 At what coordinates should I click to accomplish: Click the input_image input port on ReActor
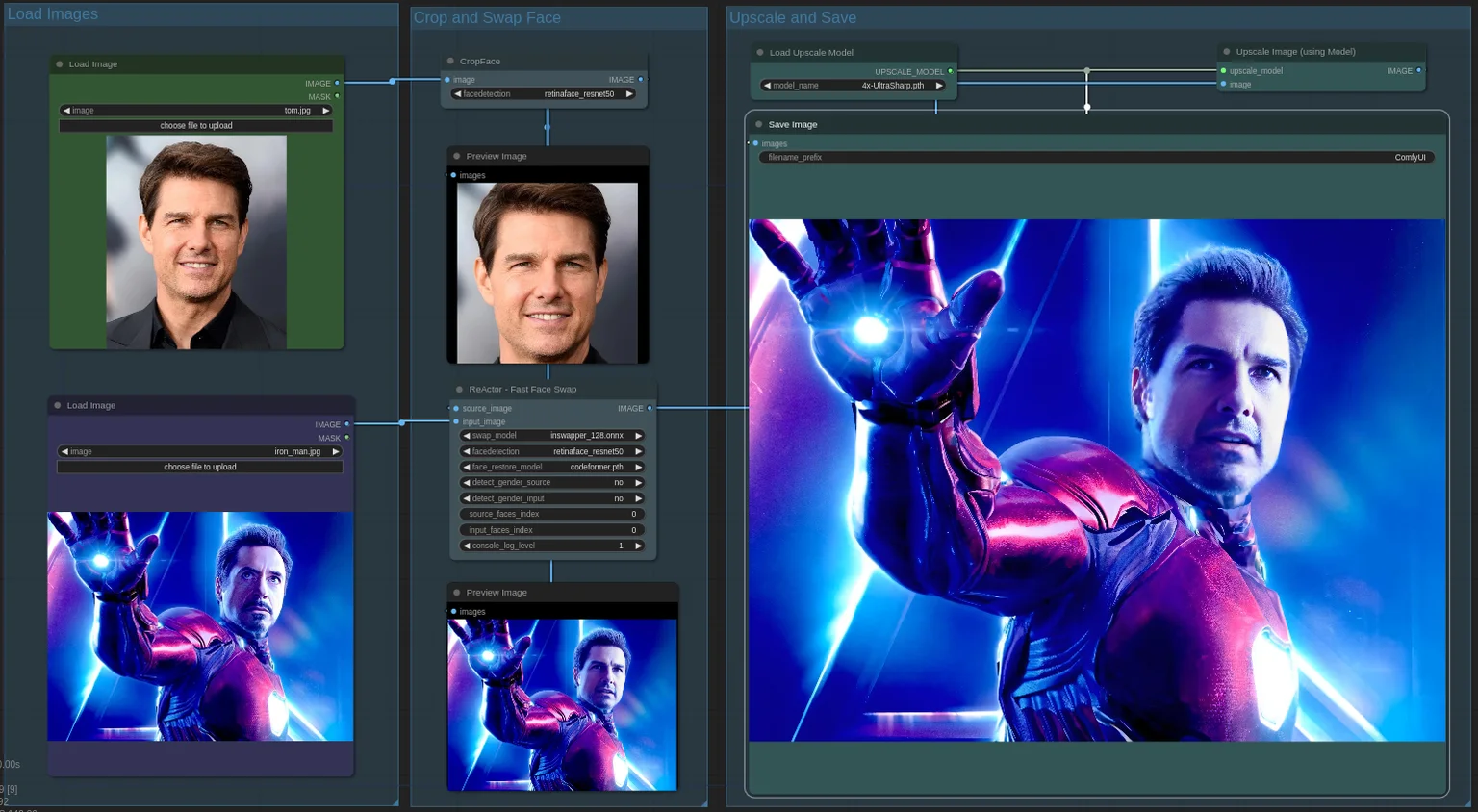(x=456, y=422)
